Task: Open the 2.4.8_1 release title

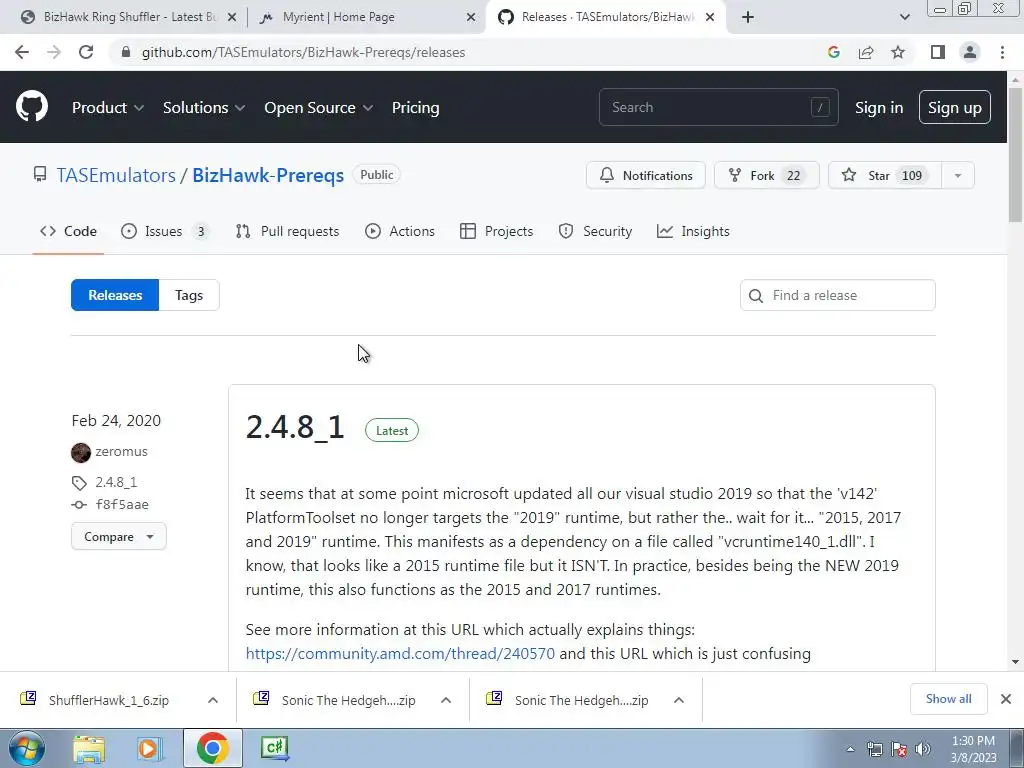Action: pyautogui.click(x=295, y=428)
